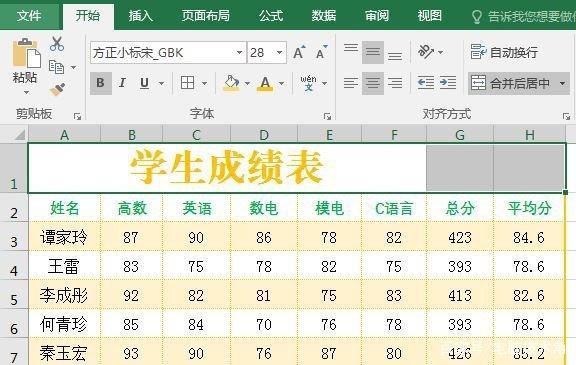The image size is (576, 365).
Task: Expand 粘贴 paste options arrow
Action: (x=26, y=92)
